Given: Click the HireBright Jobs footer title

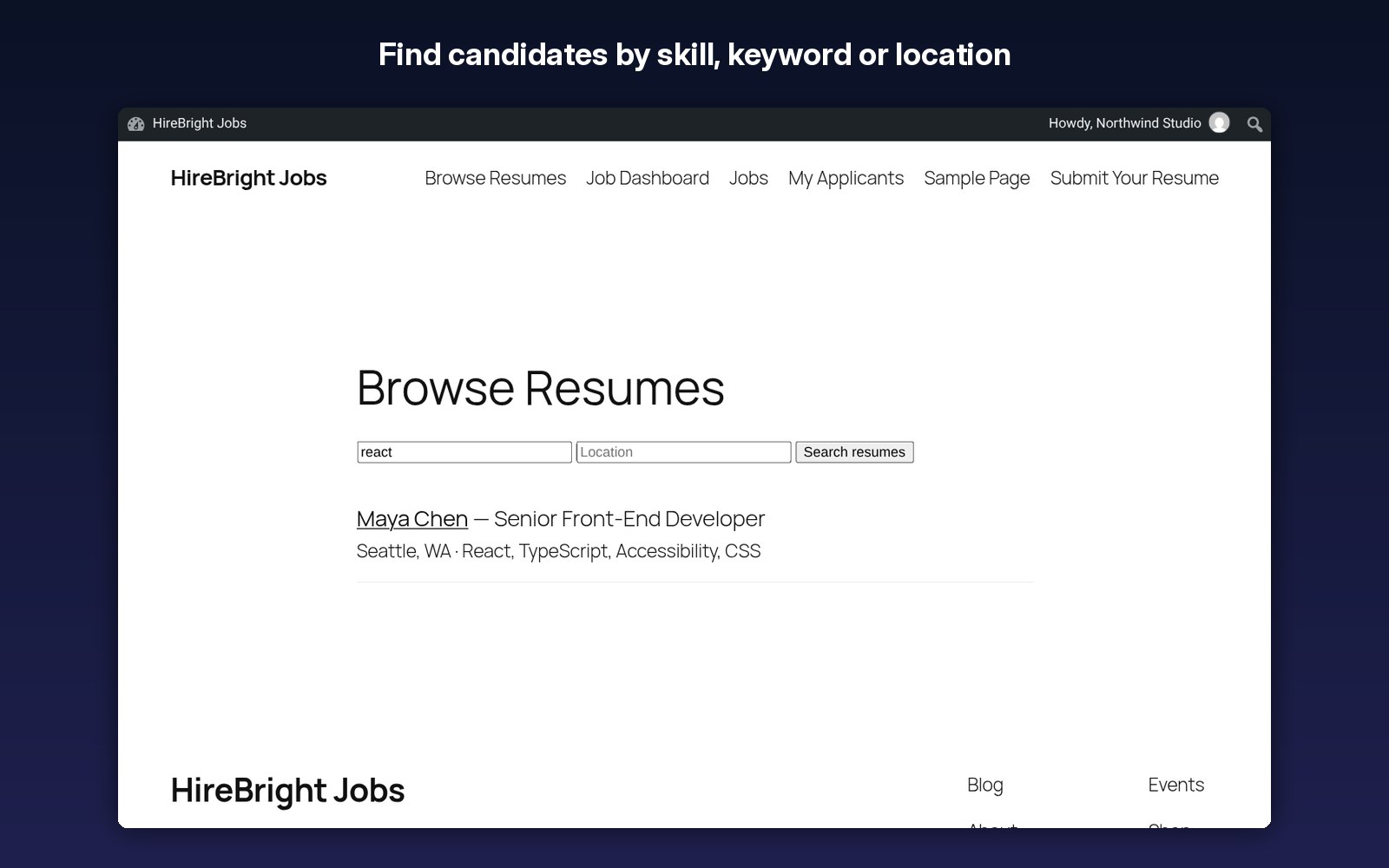Looking at the screenshot, I should 287,791.
